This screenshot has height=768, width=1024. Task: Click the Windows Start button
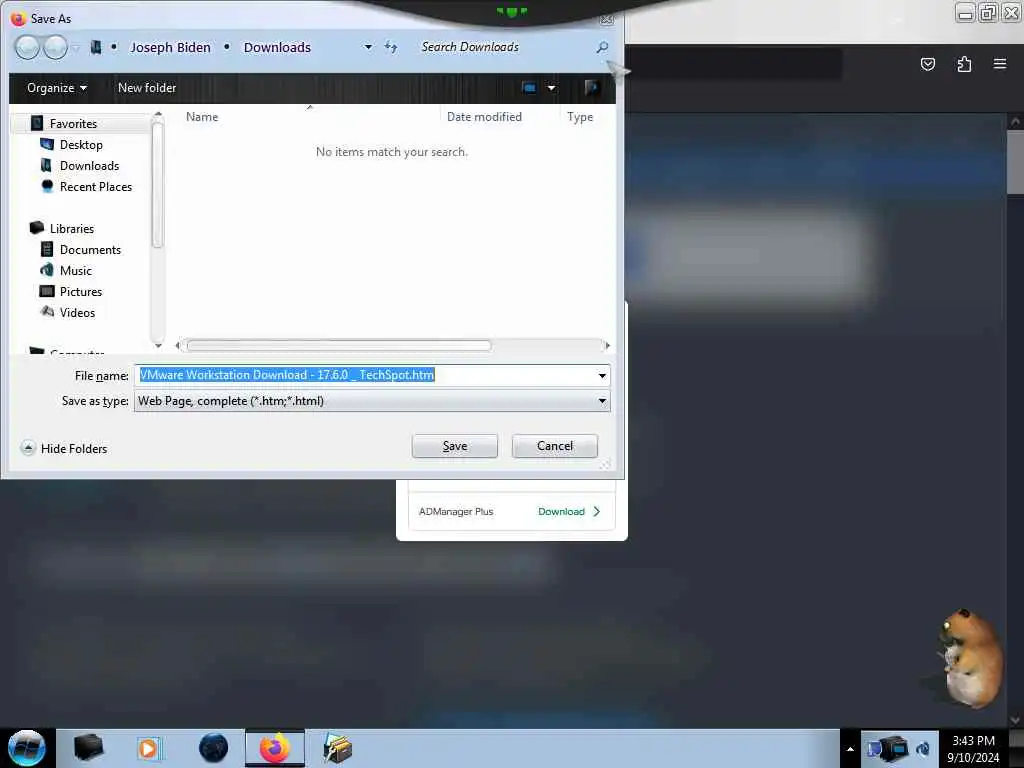(27, 748)
